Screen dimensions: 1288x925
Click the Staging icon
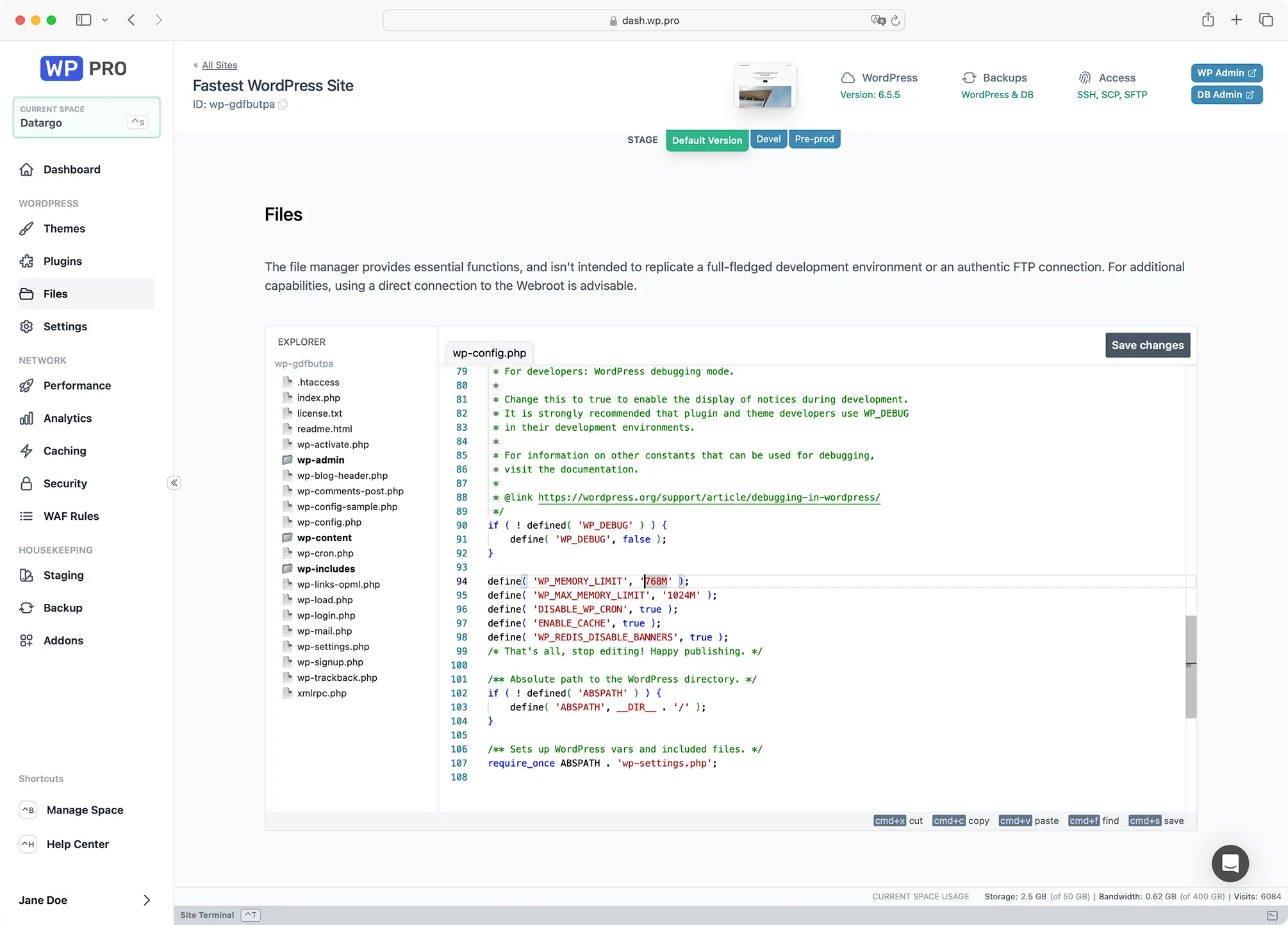click(x=26, y=575)
